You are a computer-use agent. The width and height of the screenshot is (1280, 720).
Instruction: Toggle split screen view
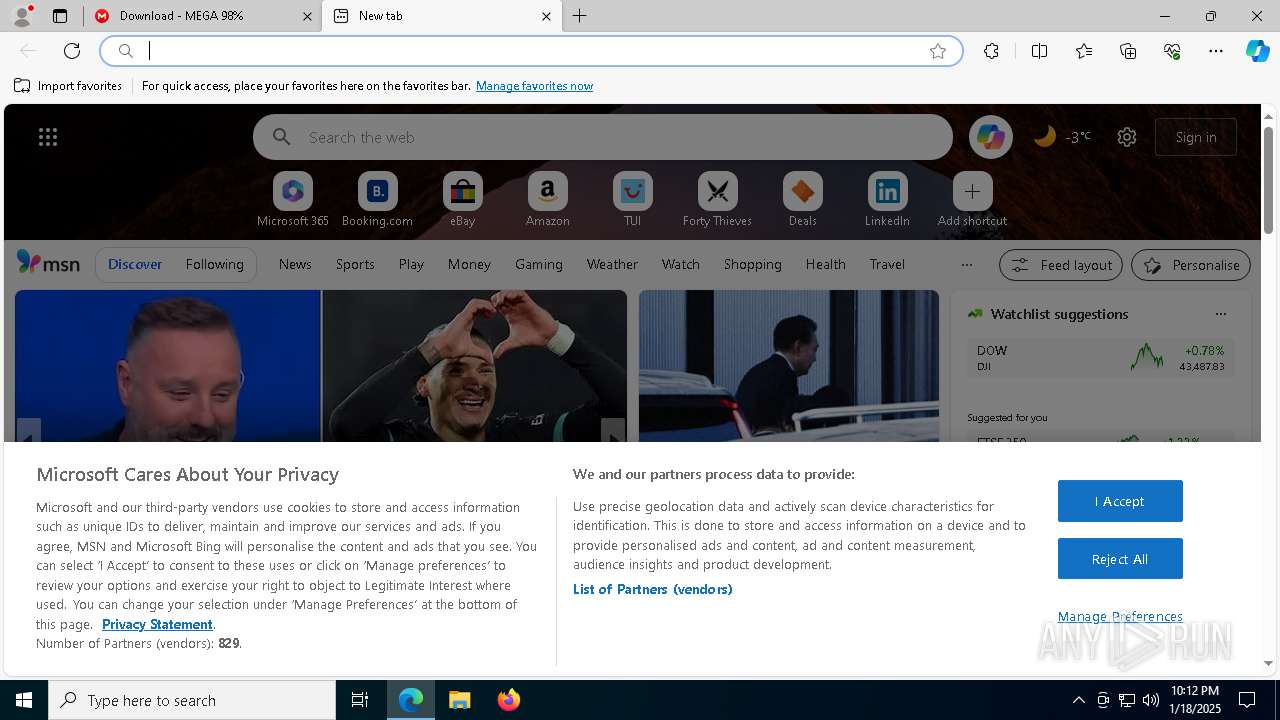[1039, 51]
